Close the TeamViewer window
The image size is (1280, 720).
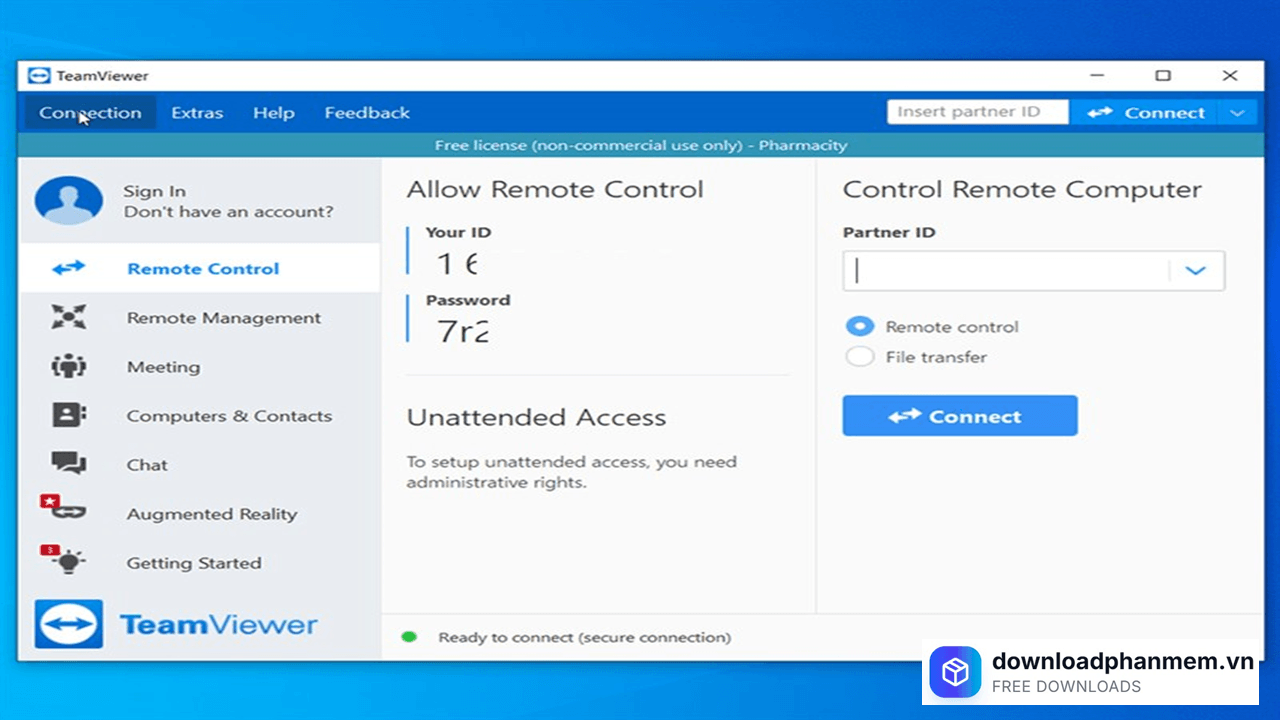[1230, 76]
